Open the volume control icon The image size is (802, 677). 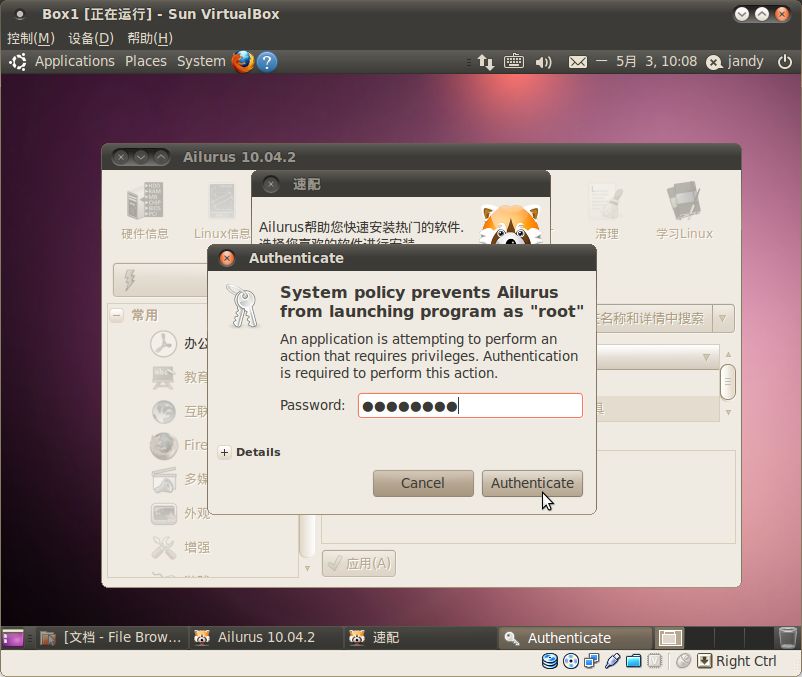(544, 62)
